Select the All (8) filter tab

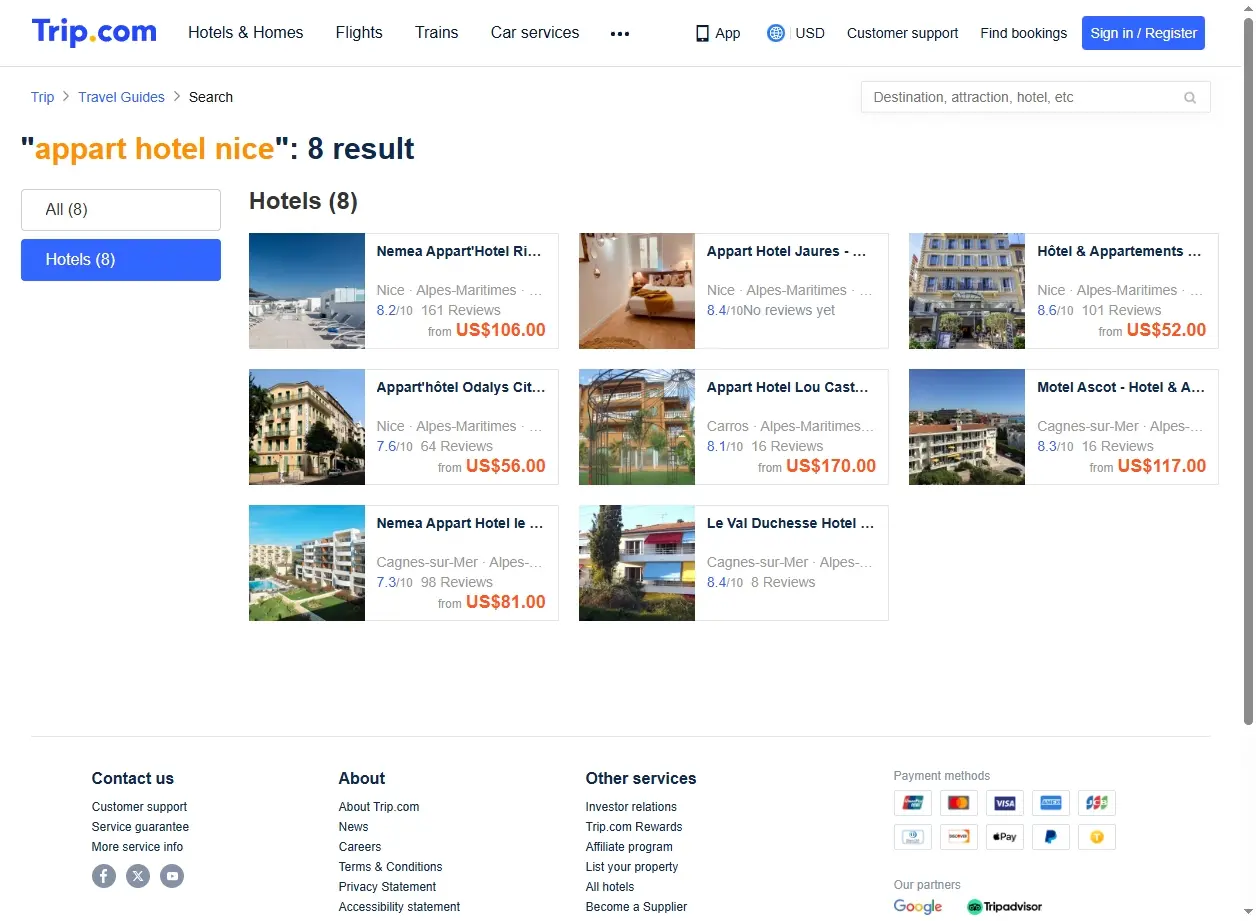click(x=121, y=210)
